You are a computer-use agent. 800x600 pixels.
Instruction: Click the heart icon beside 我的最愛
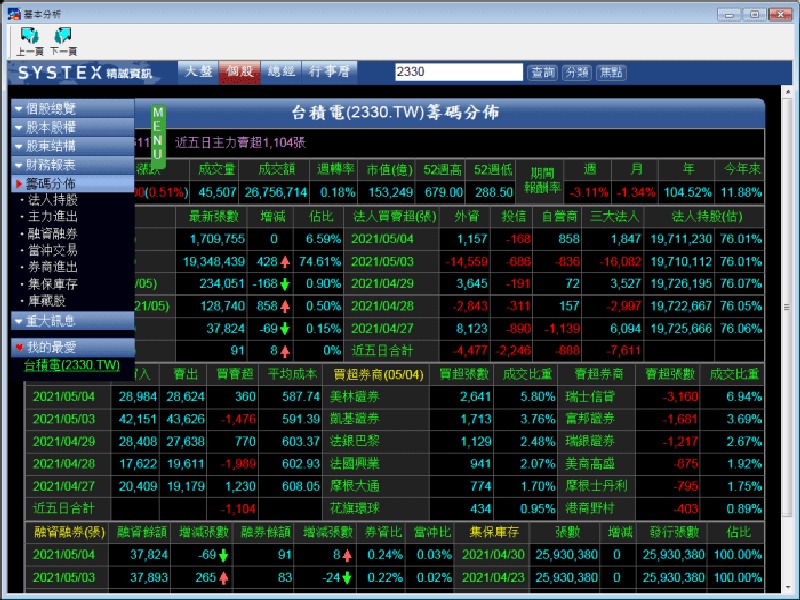click(x=19, y=347)
